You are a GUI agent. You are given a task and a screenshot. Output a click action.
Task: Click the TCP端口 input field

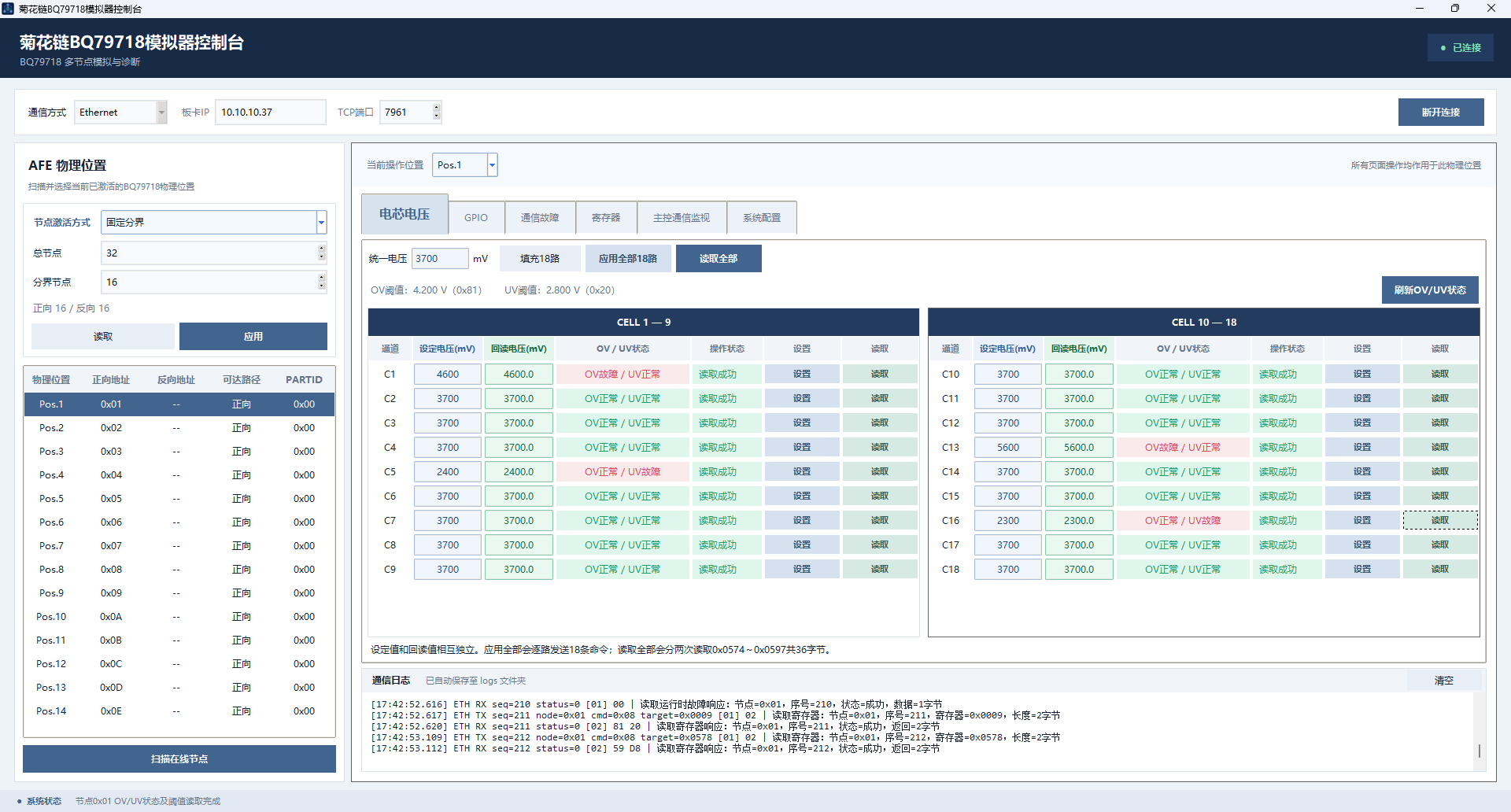[406, 113]
